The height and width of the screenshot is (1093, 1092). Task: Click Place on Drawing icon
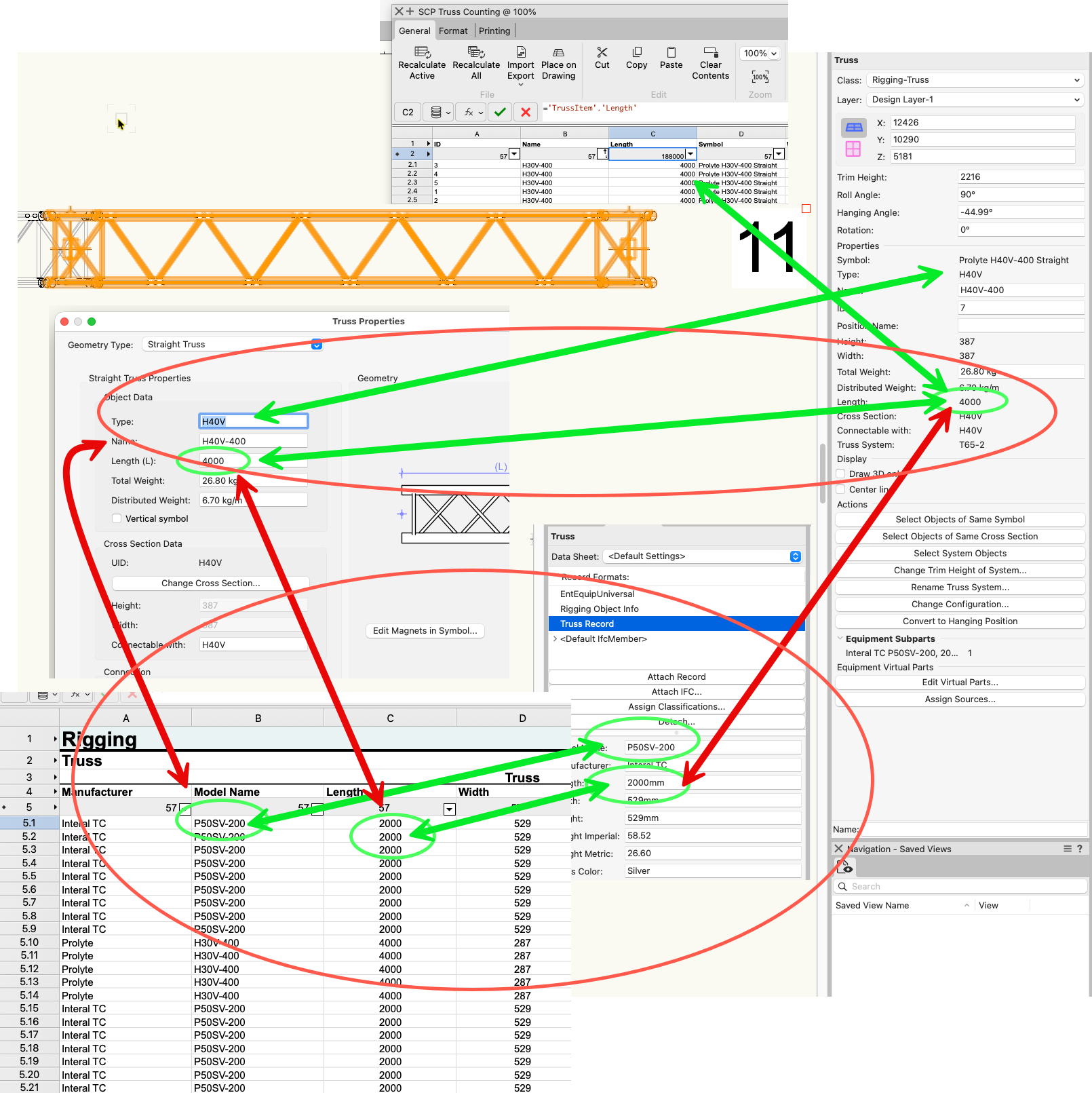click(558, 53)
